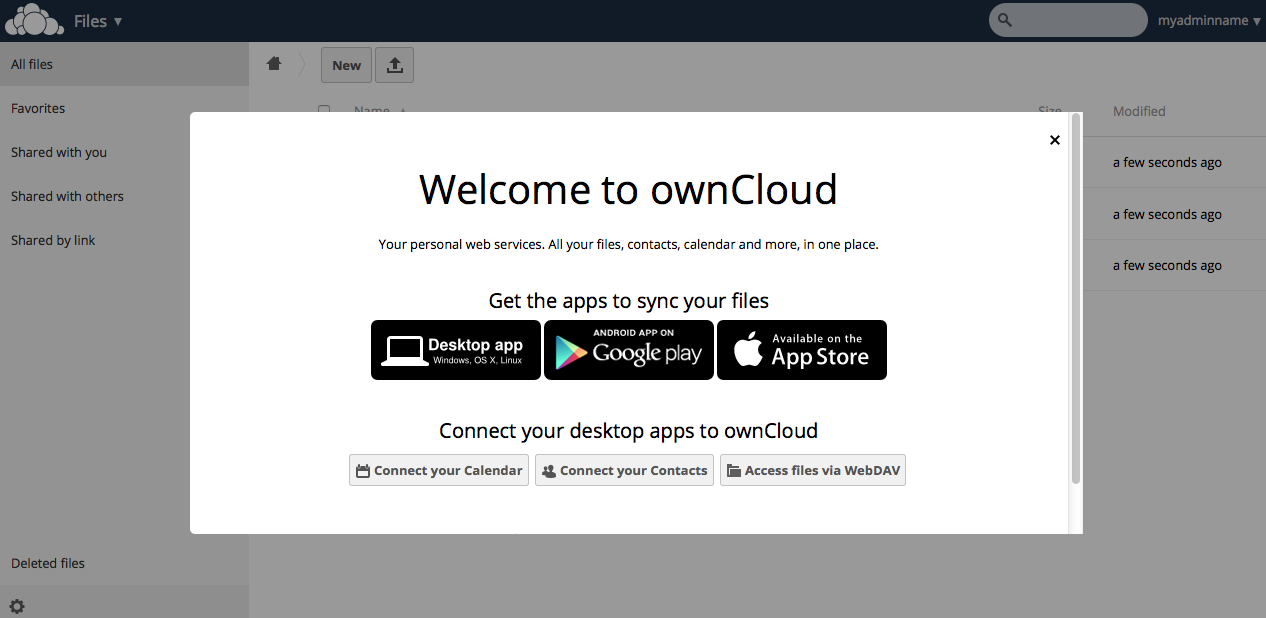Click the ownCloud cloud logo
The height and width of the screenshot is (618, 1266).
(33, 20)
